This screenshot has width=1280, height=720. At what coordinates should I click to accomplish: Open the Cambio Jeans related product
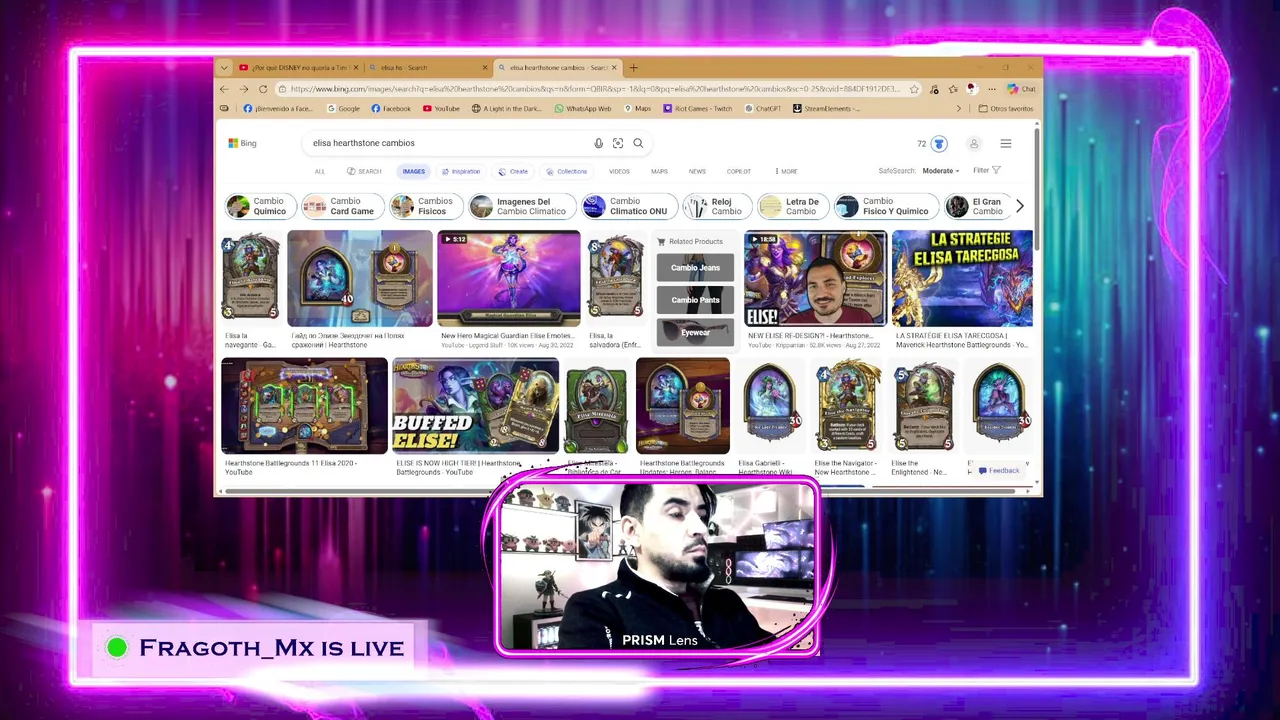695,268
